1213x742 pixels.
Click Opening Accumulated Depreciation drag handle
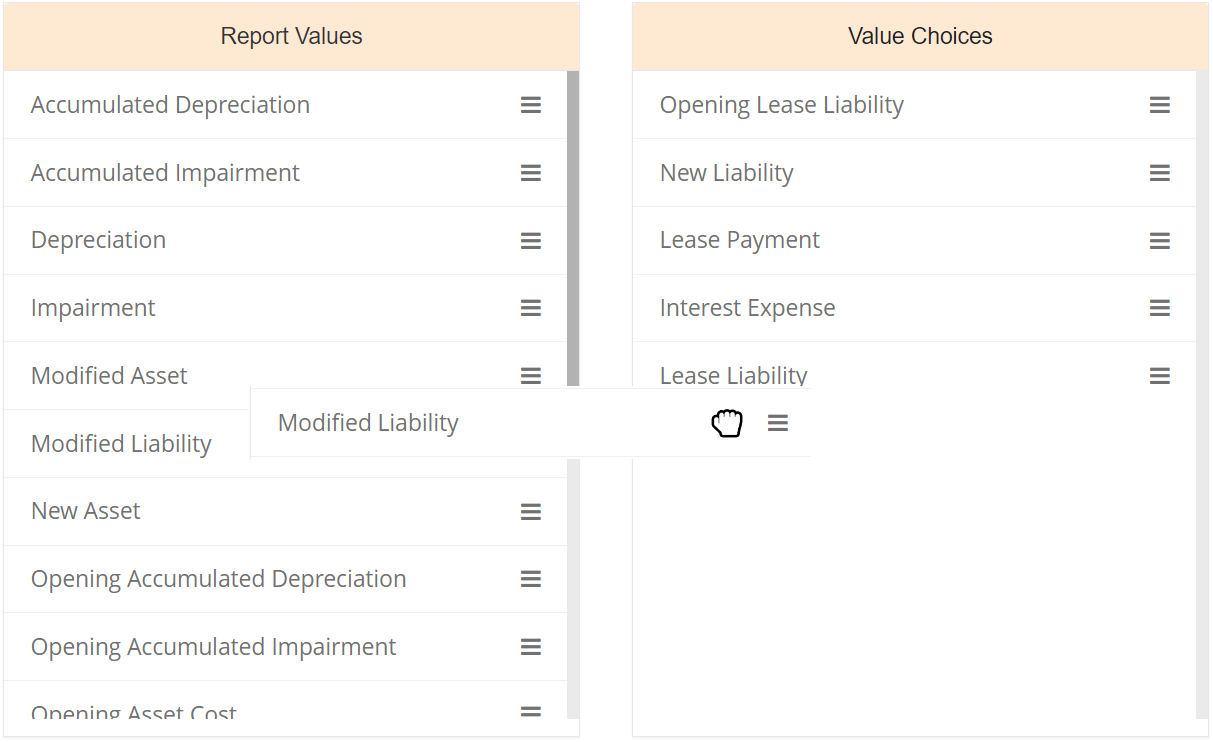tap(531, 579)
